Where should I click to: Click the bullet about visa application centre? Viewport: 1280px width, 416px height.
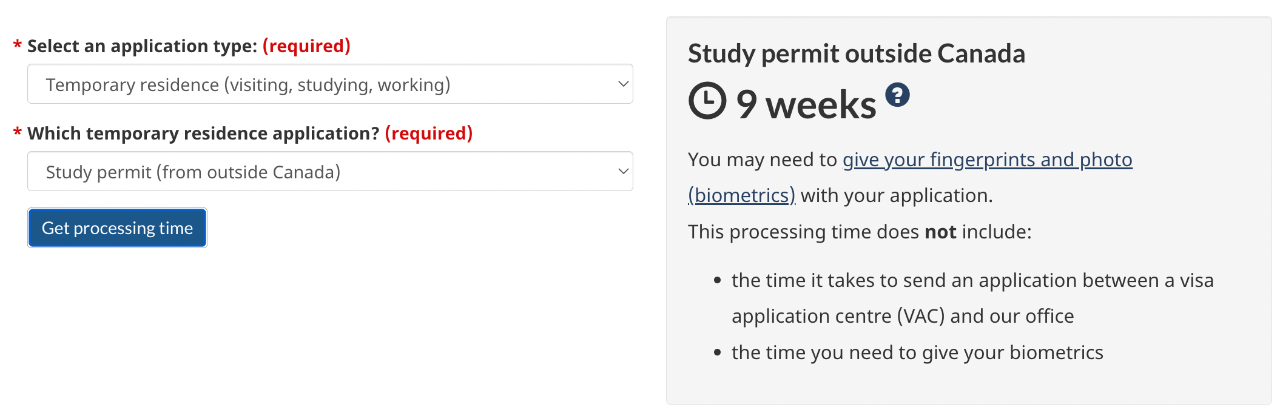[972, 298]
